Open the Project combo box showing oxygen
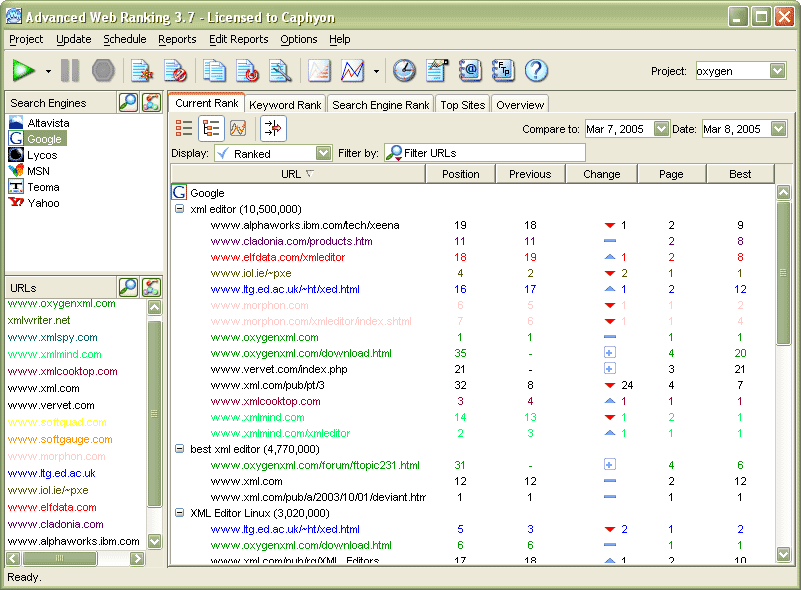This screenshot has width=801, height=590. tap(740, 71)
